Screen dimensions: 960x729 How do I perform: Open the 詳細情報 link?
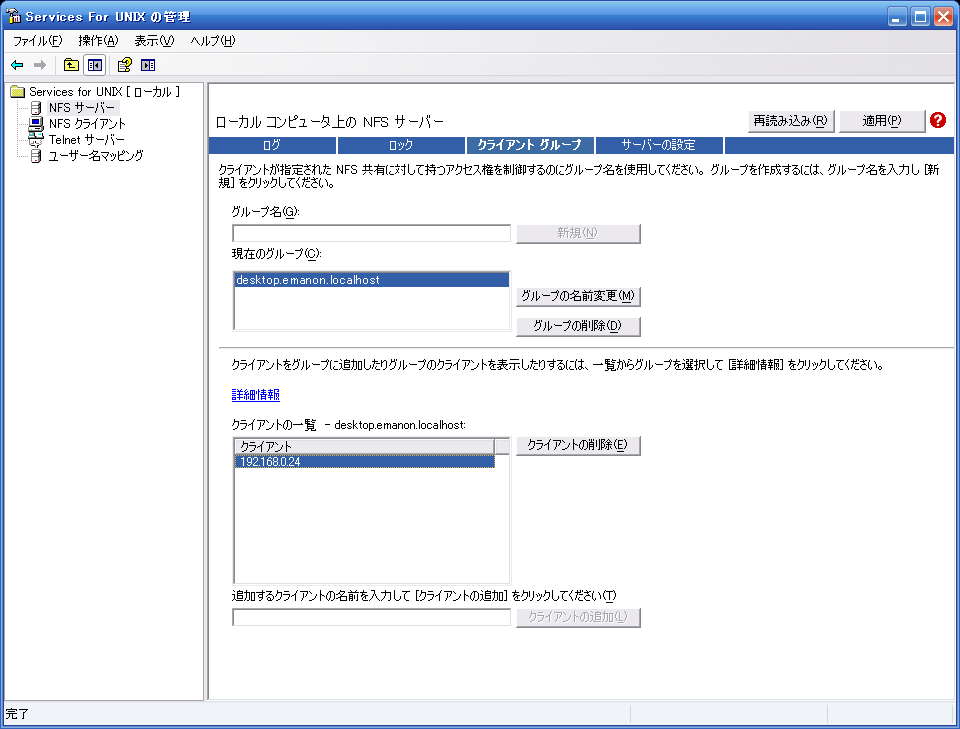point(256,395)
